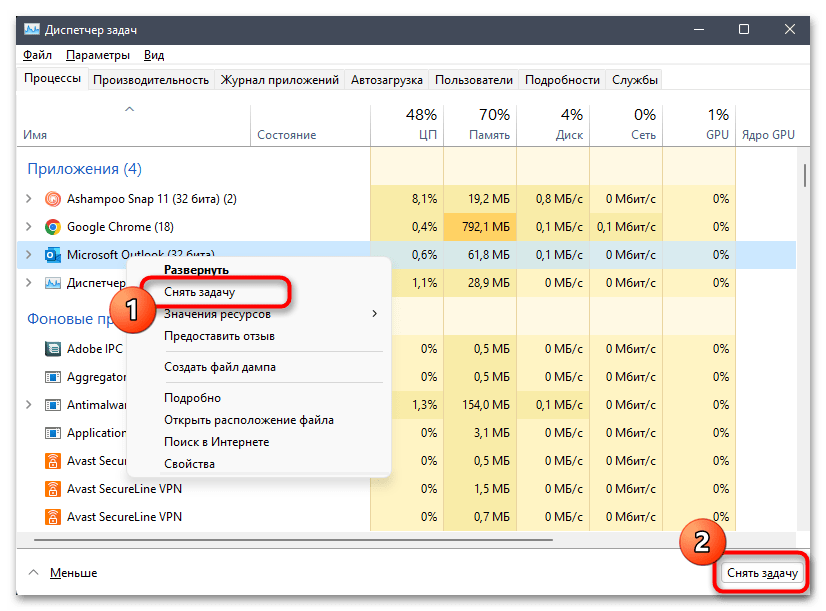Select the Процессы tab
Viewport: 826px width, 611px height.
click(x=53, y=78)
